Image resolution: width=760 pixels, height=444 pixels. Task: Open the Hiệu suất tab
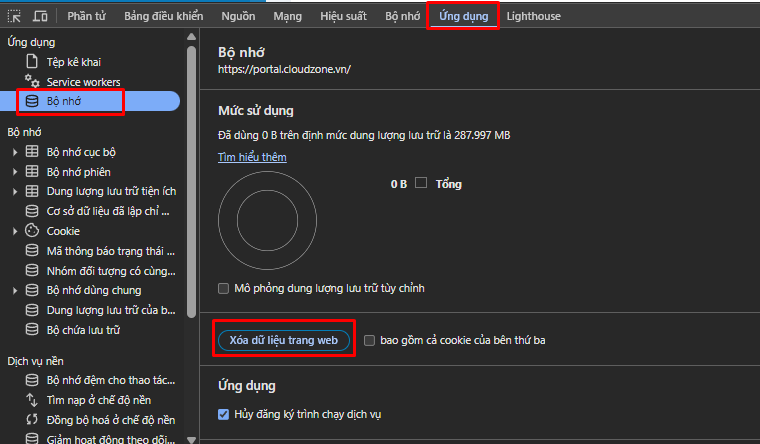pos(343,16)
